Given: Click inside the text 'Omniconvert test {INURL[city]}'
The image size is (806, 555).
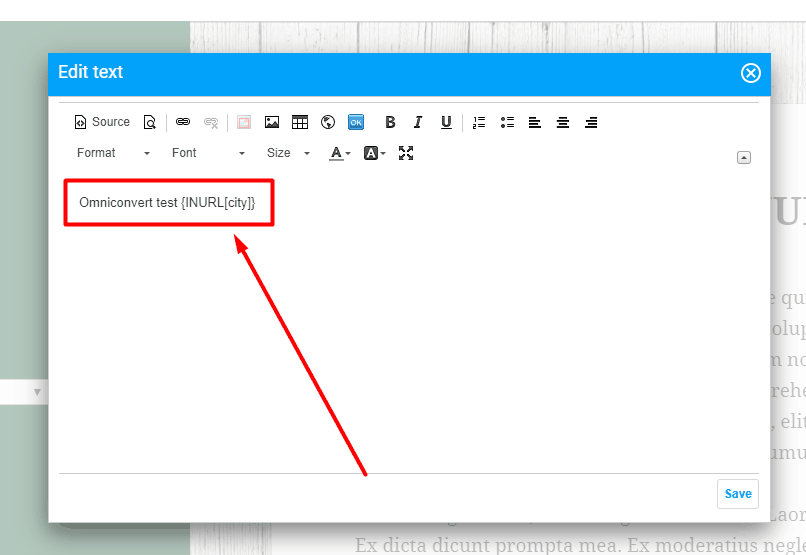Looking at the screenshot, I should click(167, 202).
